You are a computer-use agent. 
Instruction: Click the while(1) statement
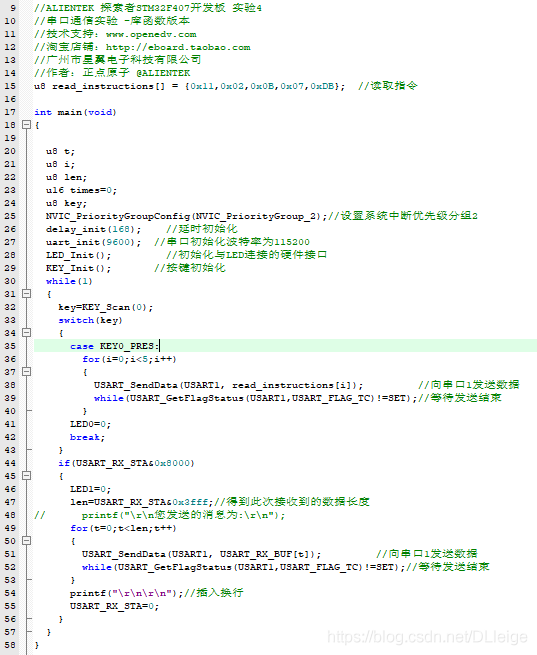(69, 281)
